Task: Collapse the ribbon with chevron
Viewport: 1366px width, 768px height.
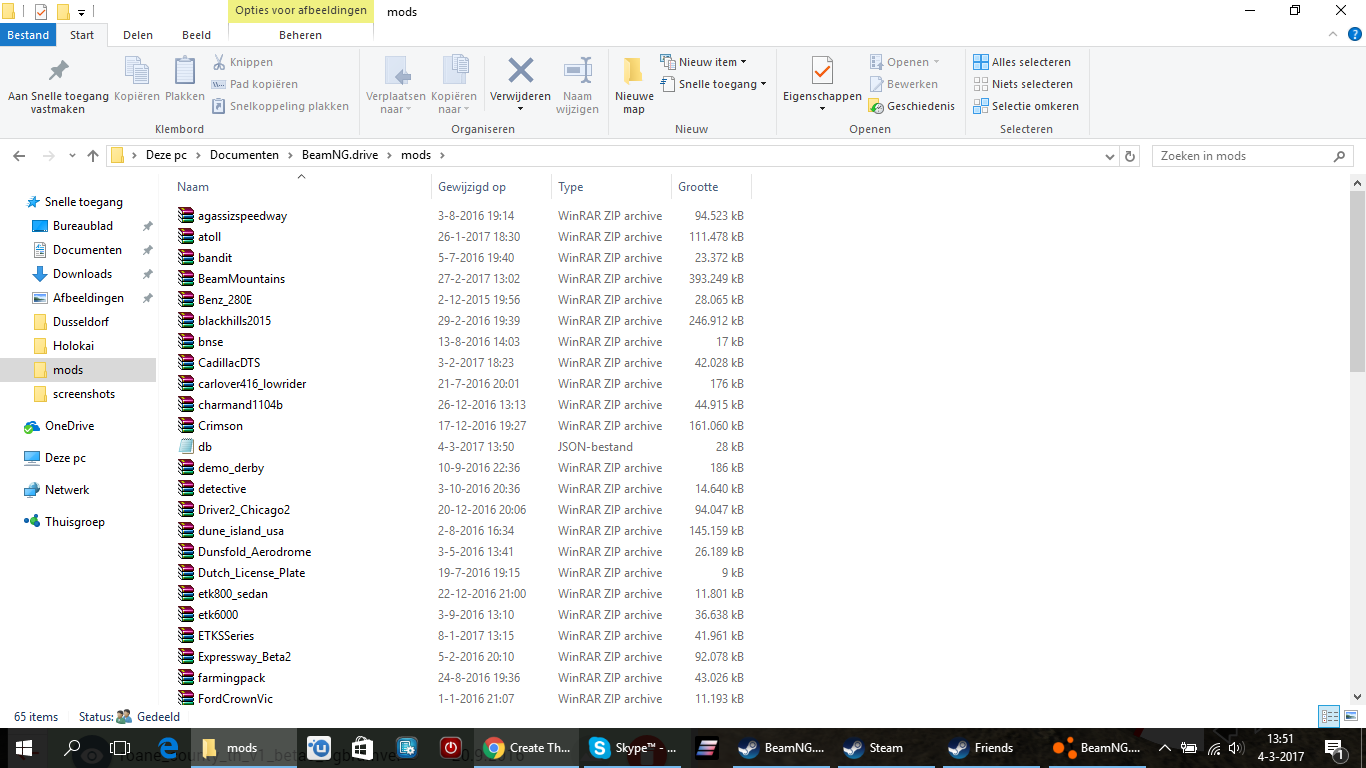Action: point(1334,35)
